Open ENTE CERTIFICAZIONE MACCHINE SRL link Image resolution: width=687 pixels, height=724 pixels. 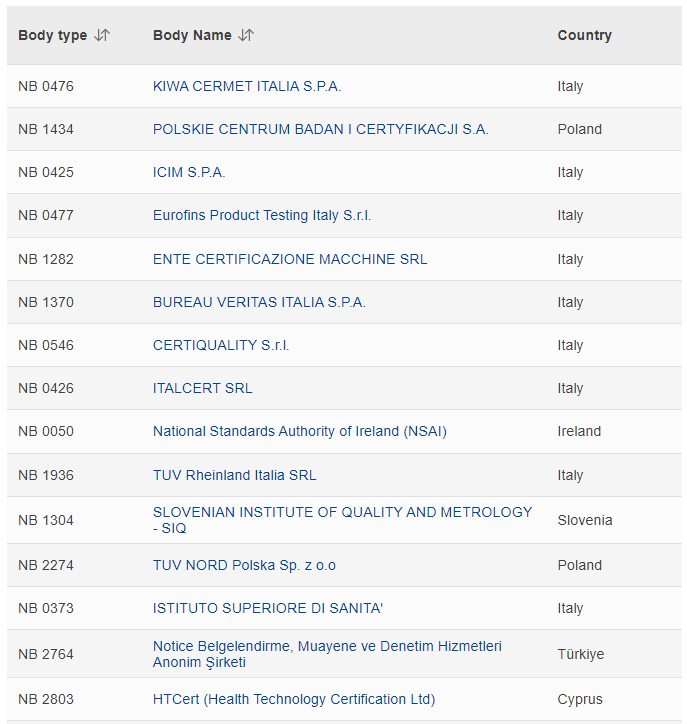(x=290, y=259)
